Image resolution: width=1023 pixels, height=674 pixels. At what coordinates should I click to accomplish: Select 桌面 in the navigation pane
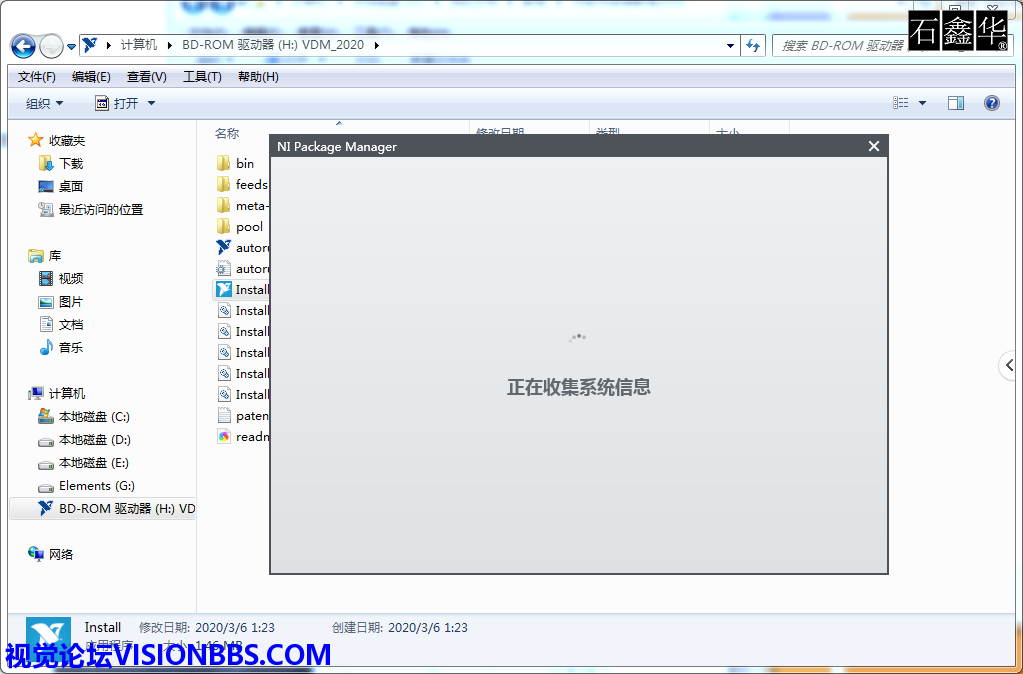click(61, 187)
